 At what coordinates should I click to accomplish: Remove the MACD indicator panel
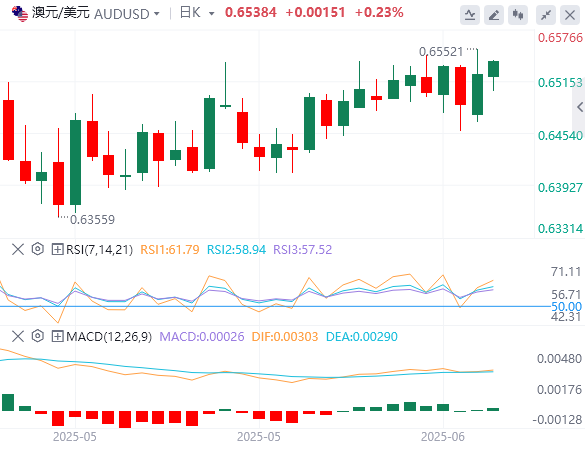18,336
